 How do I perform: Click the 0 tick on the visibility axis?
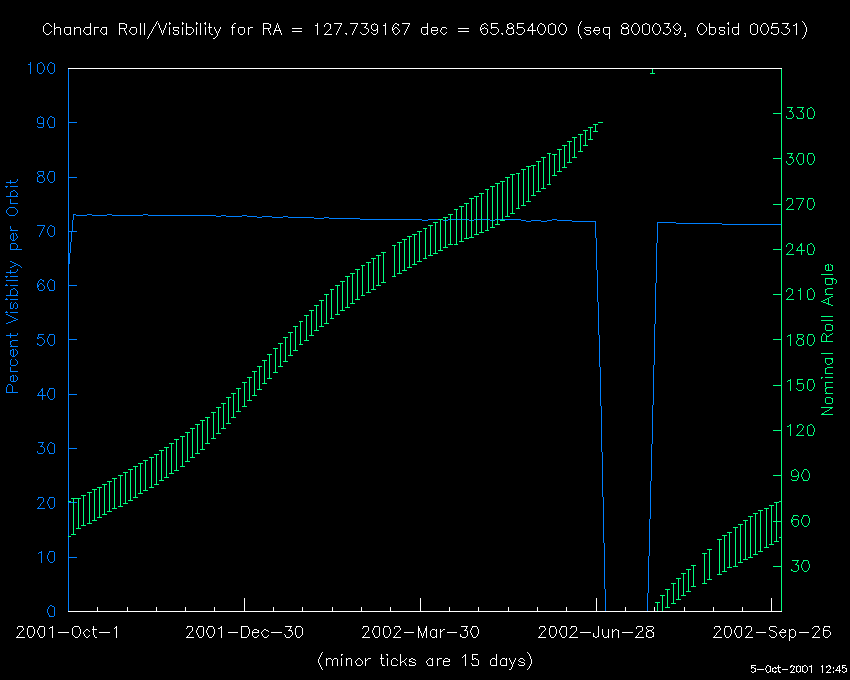click(53, 611)
